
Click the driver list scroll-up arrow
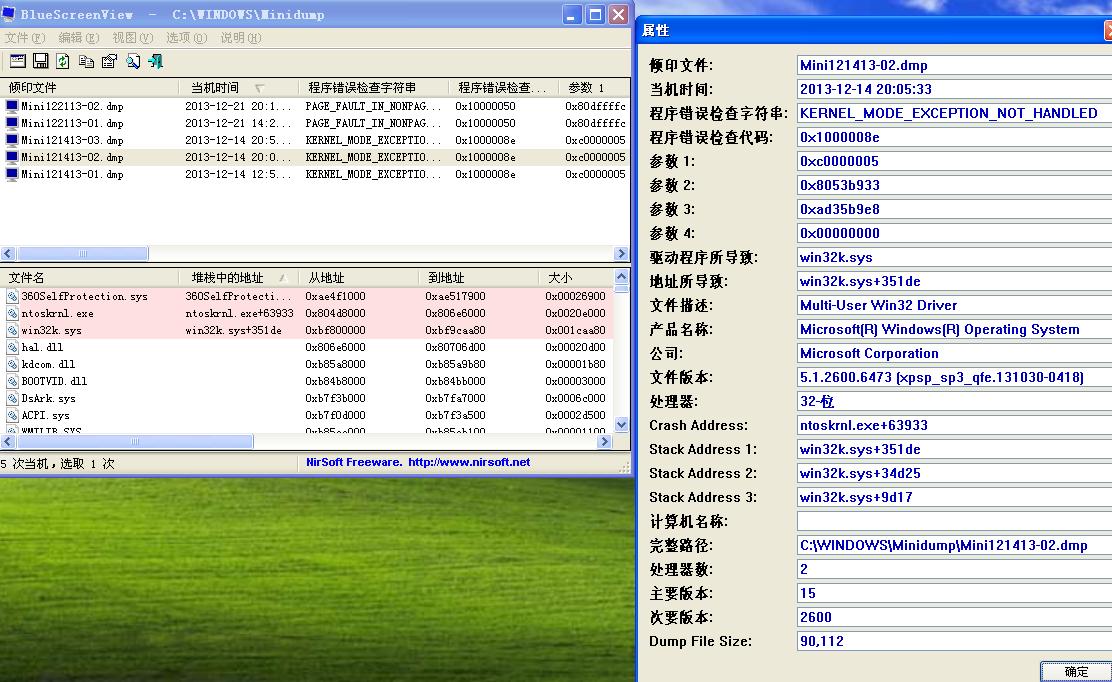coord(621,276)
